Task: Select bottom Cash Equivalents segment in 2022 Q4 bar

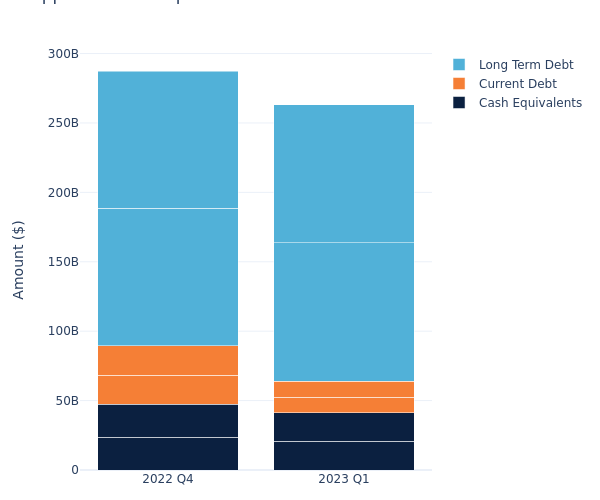Action: click(x=168, y=453)
